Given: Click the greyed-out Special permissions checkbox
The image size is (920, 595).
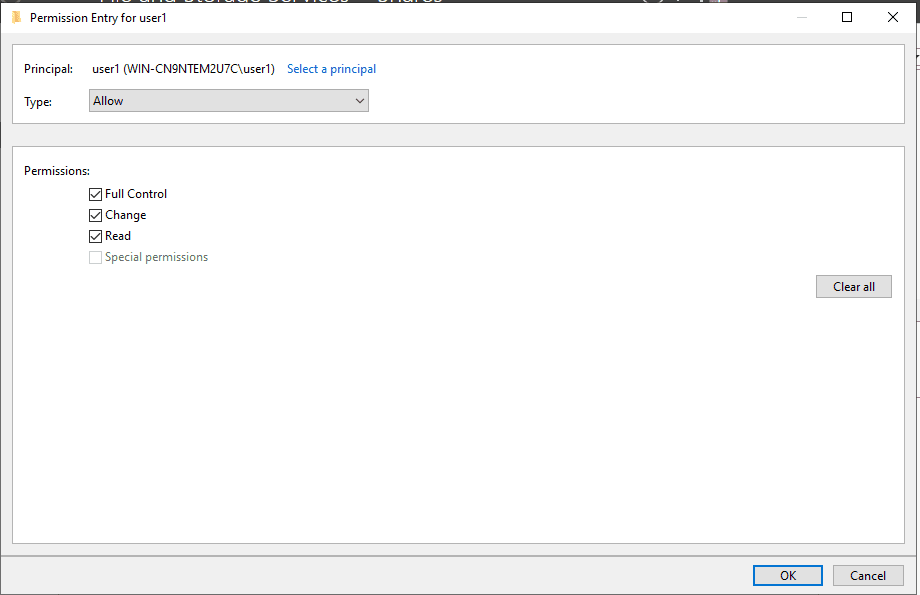Looking at the screenshot, I should click(x=96, y=257).
